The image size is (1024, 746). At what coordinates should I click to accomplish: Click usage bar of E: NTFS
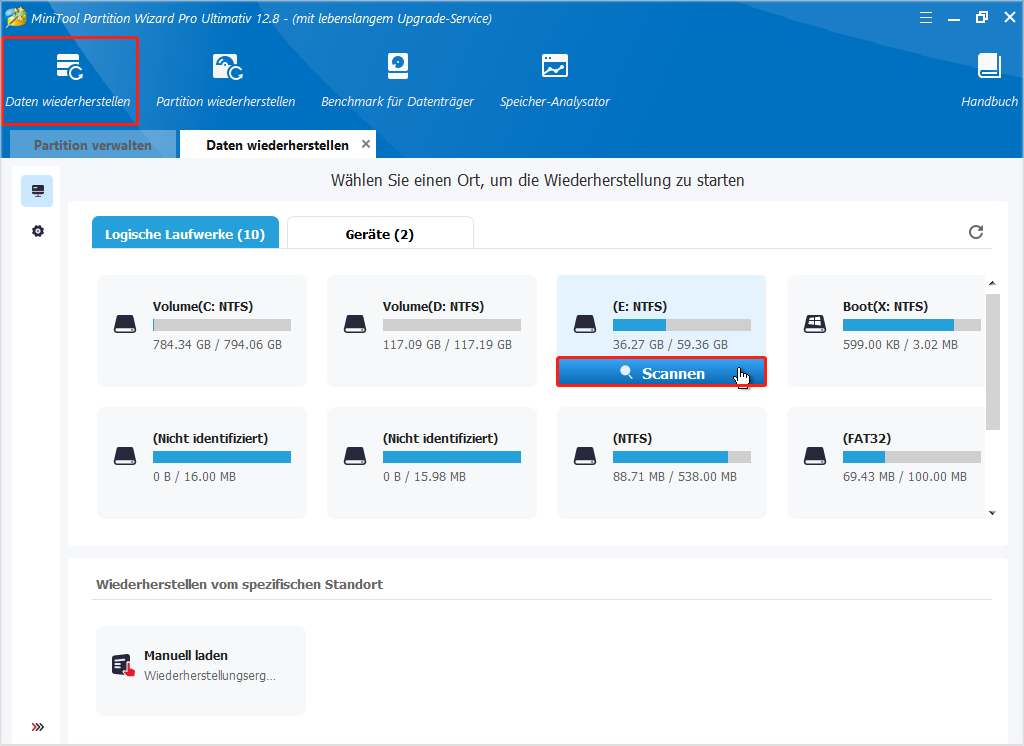(681, 325)
